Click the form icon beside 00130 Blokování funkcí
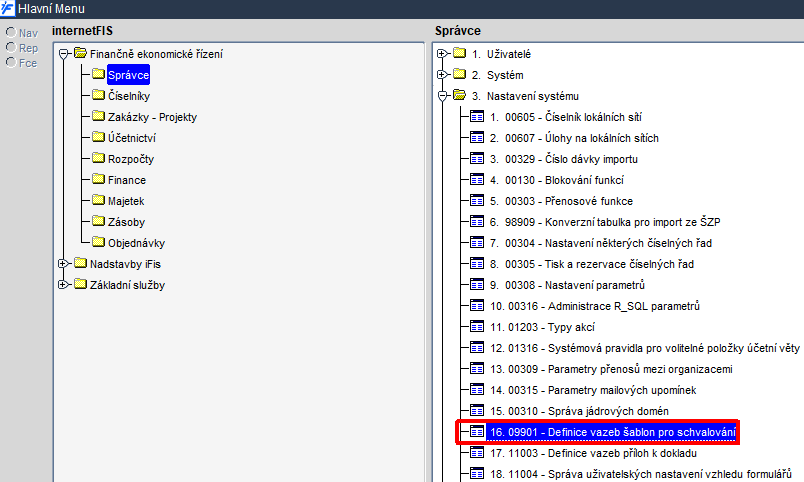 (477, 179)
